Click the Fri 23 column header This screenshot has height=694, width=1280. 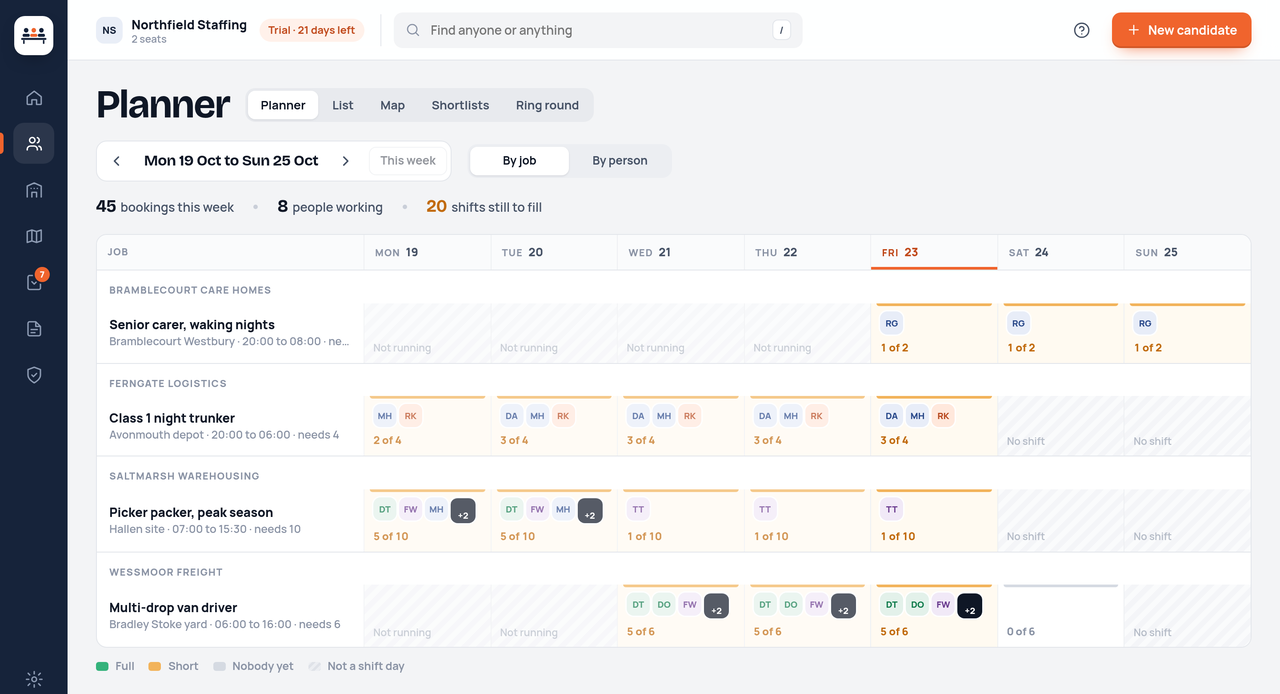pos(934,253)
